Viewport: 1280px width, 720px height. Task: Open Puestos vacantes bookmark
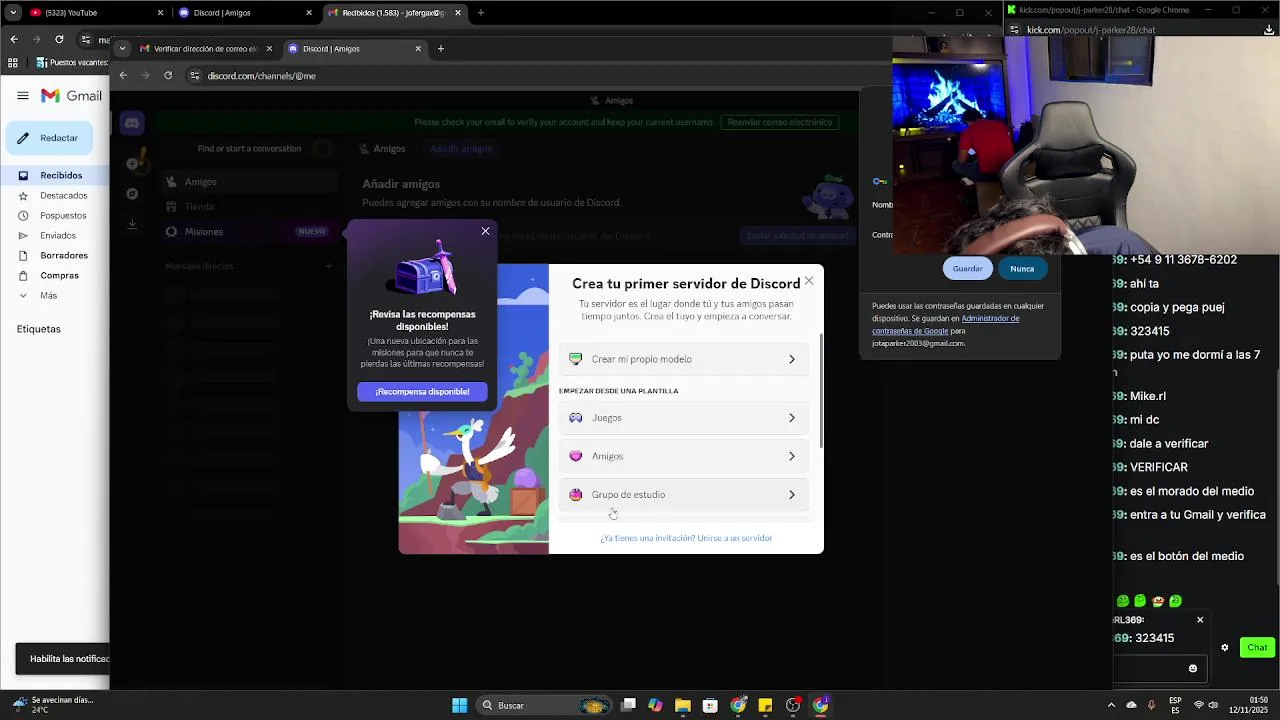72,62
